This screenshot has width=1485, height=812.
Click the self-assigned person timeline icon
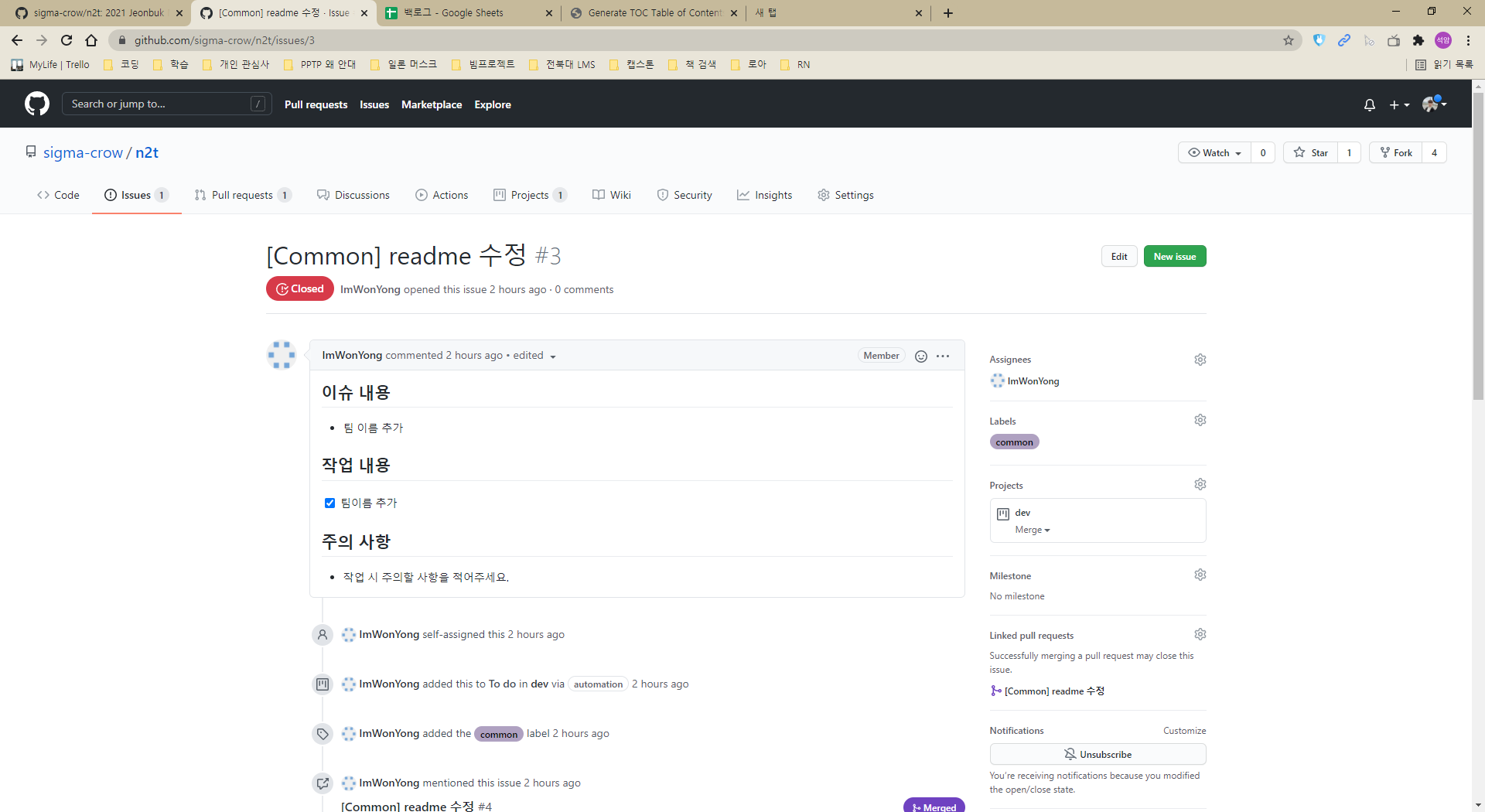pos(323,635)
